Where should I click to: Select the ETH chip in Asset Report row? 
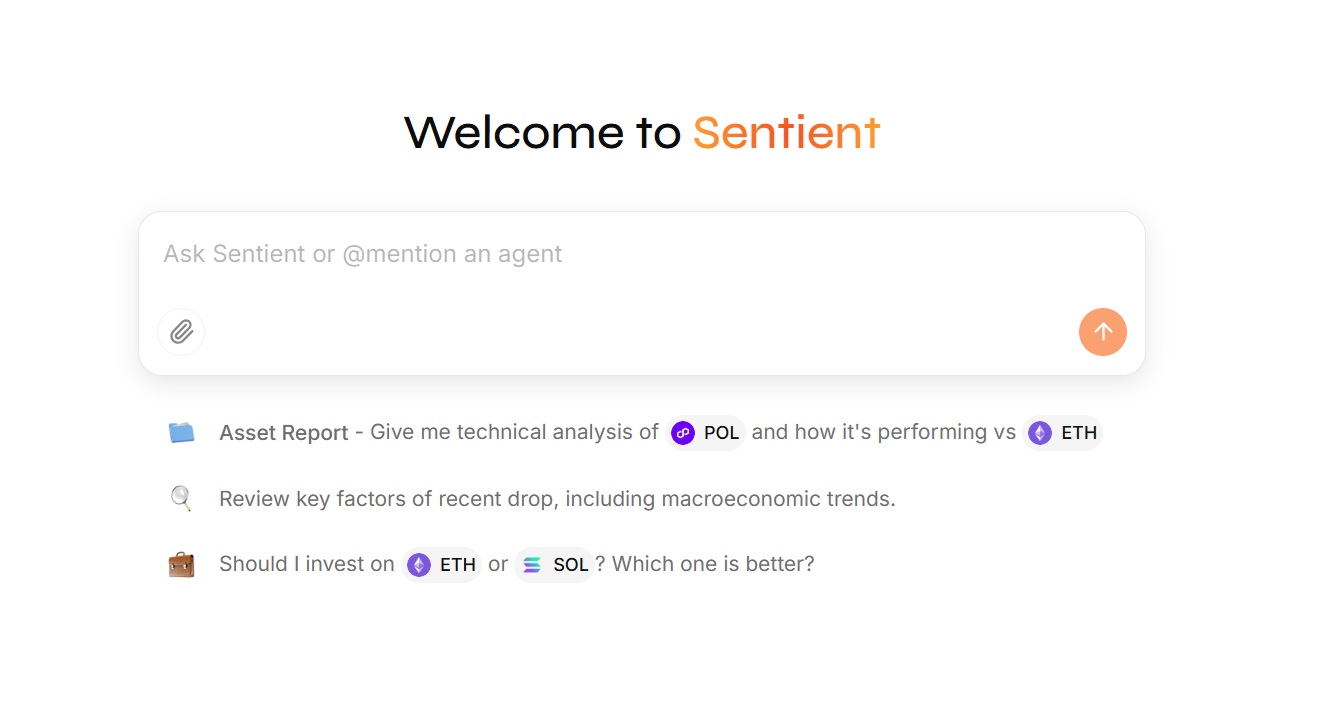click(x=1062, y=433)
